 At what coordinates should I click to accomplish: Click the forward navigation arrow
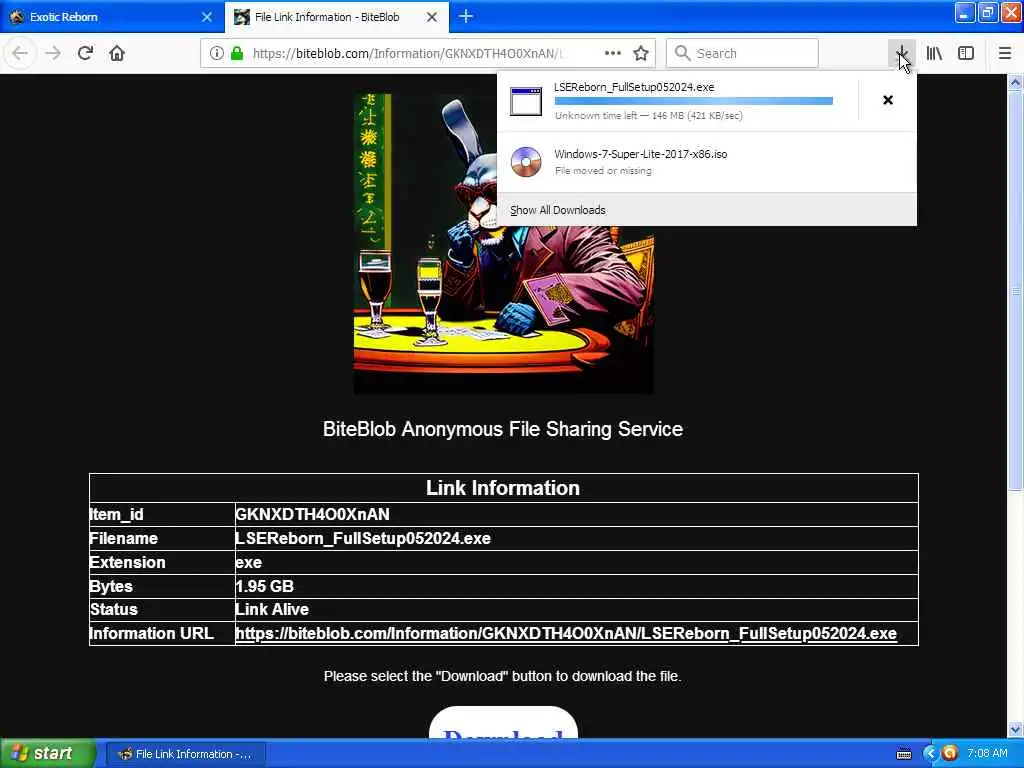point(53,54)
